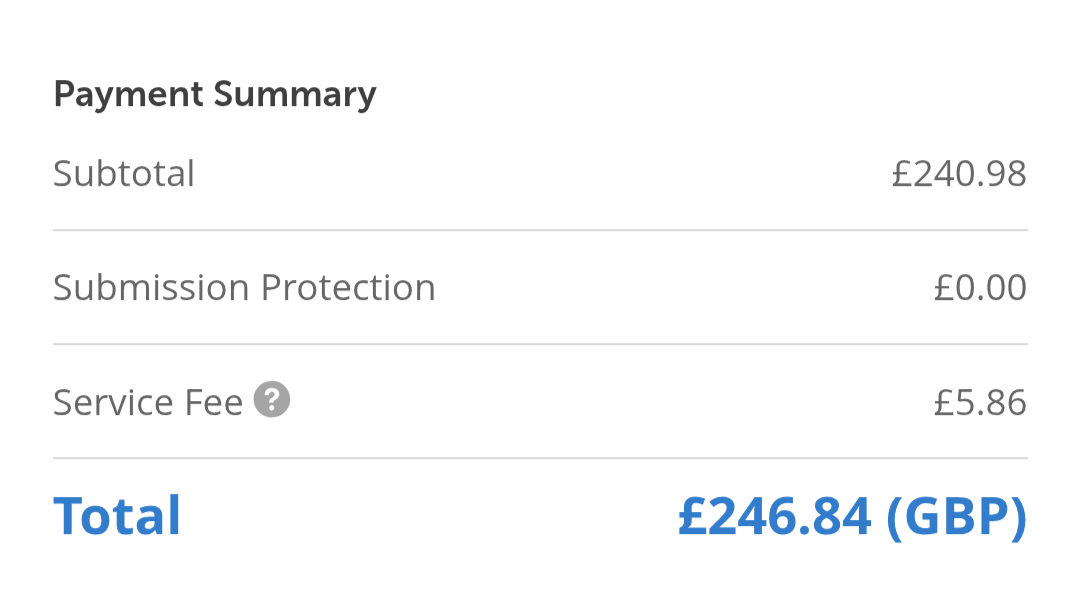Click the Submission Protection label
Image resolution: width=1080 pixels, height=610 pixels.
point(244,288)
